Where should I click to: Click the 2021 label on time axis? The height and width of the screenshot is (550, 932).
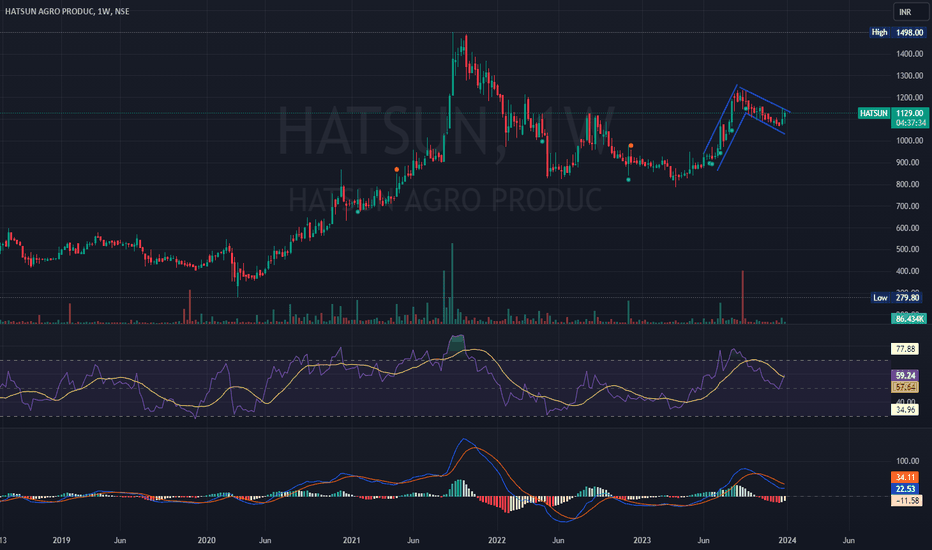tap(351, 540)
